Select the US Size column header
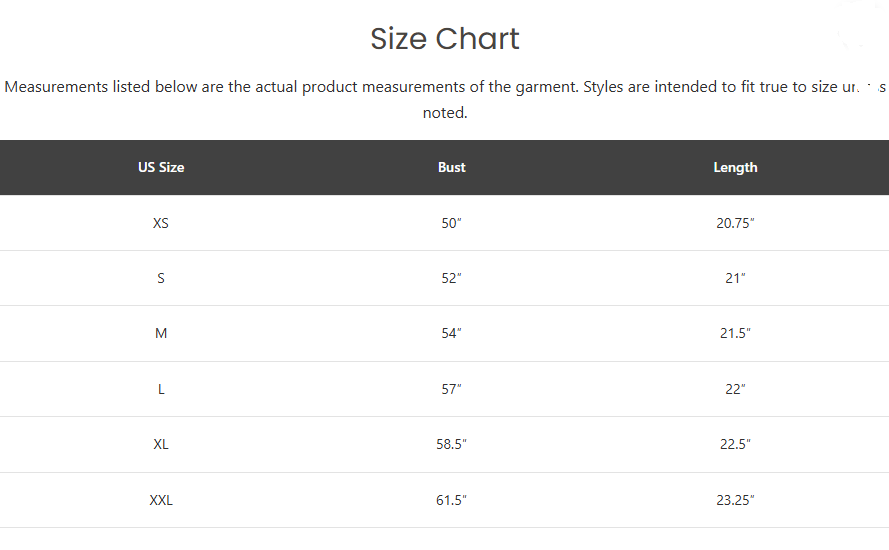Screen dimensions: 889x550 [161, 167]
